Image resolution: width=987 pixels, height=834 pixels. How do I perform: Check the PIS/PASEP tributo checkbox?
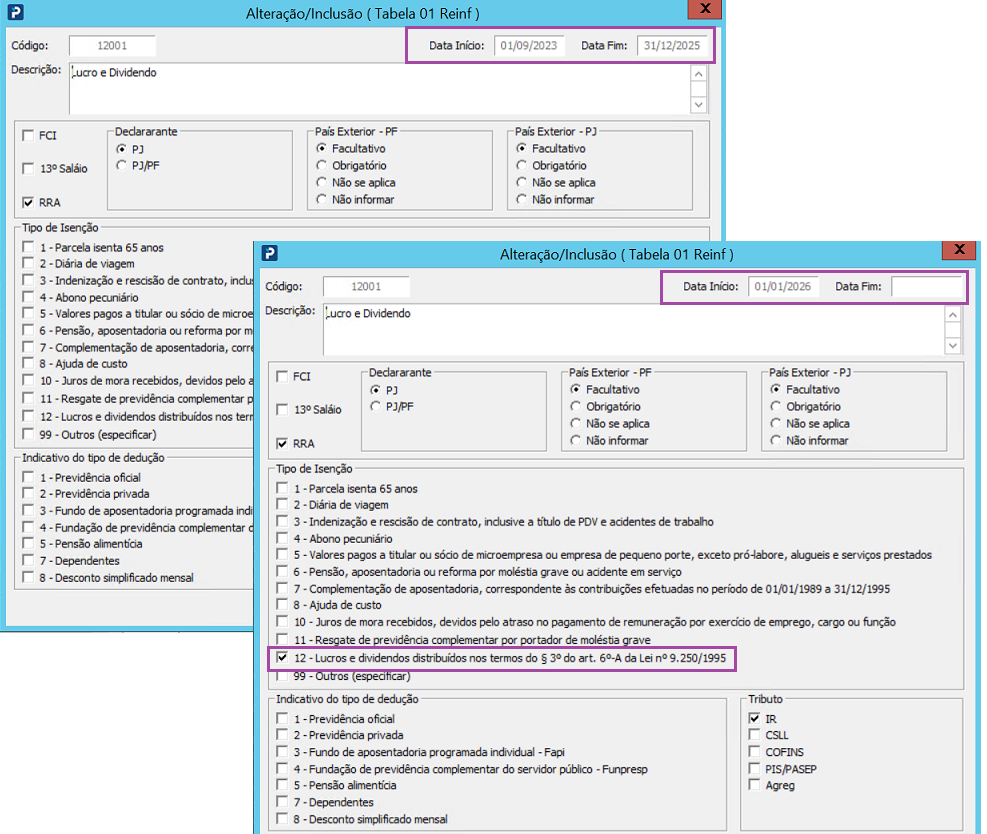(x=754, y=769)
